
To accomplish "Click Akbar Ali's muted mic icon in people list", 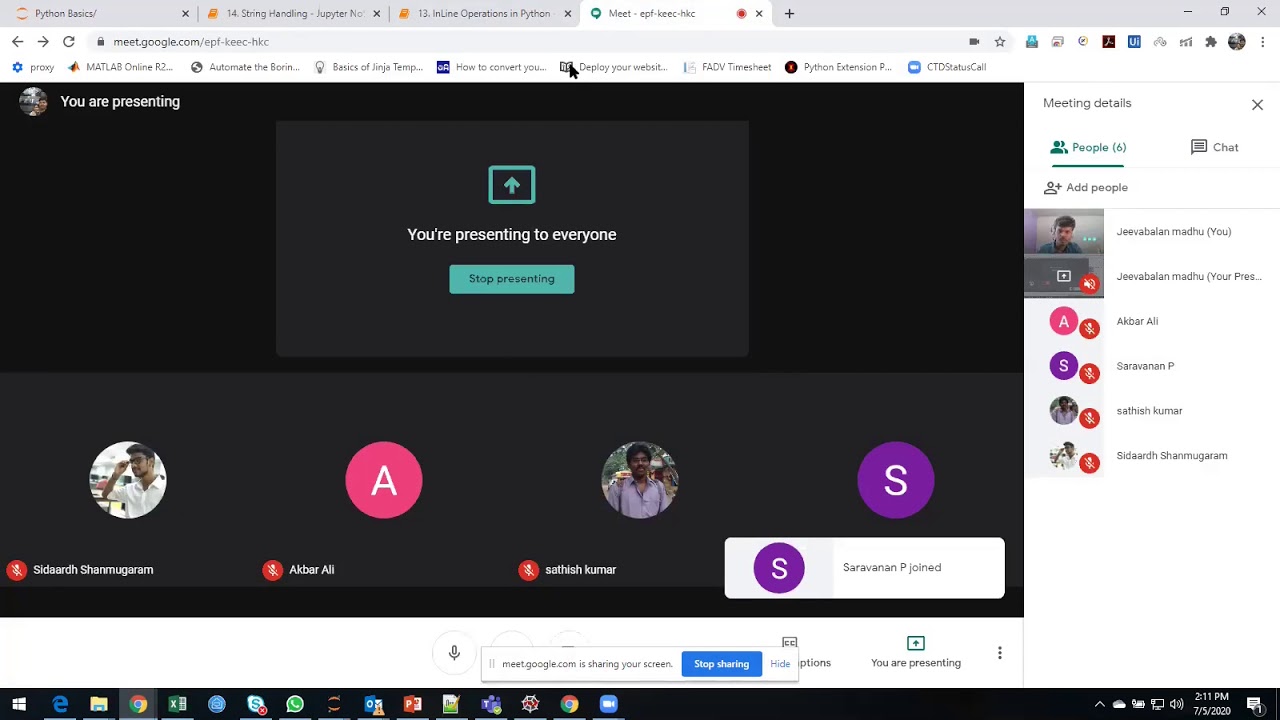I will (x=1089, y=328).
